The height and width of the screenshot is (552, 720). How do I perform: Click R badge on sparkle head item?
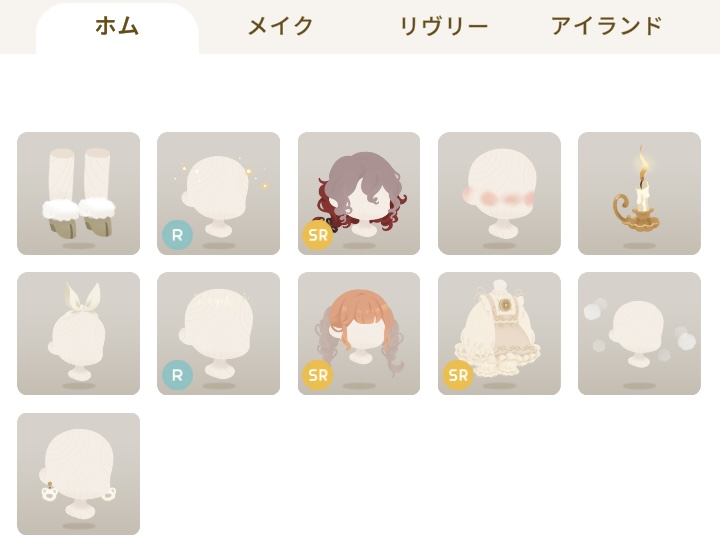click(x=177, y=235)
